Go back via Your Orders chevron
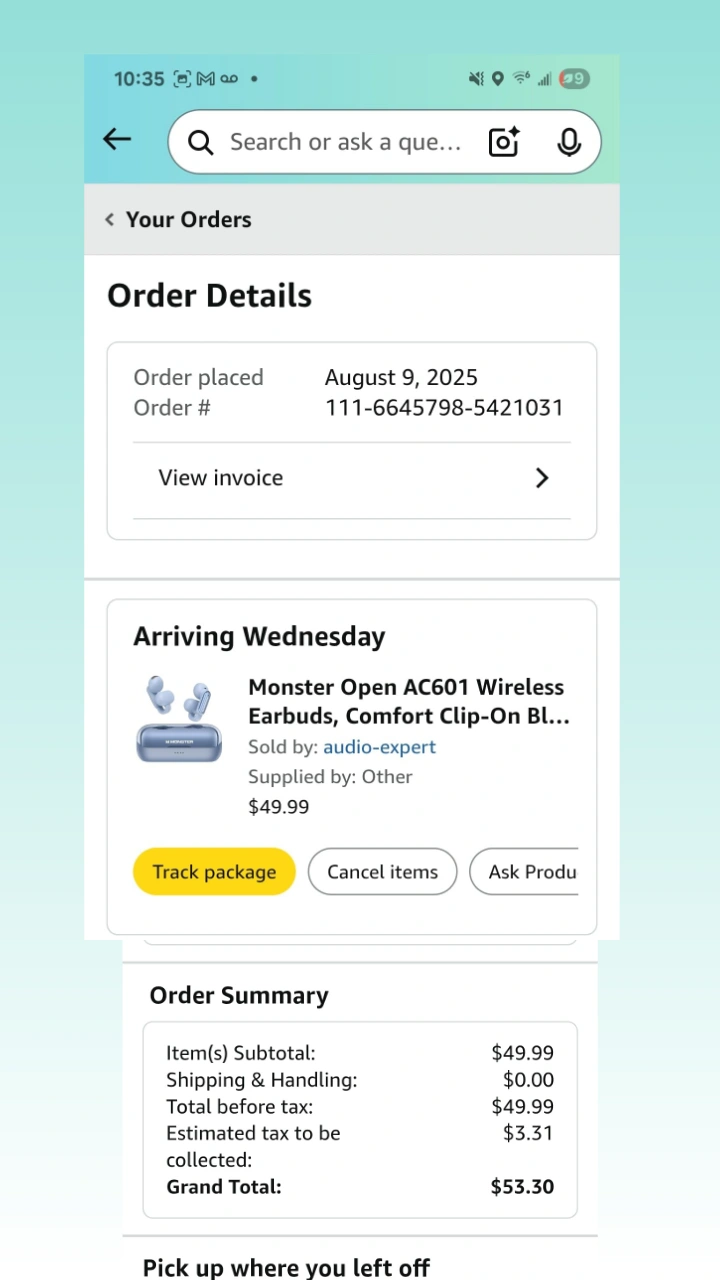Image resolution: width=720 pixels, height=1280 pixels. [110, 220]
